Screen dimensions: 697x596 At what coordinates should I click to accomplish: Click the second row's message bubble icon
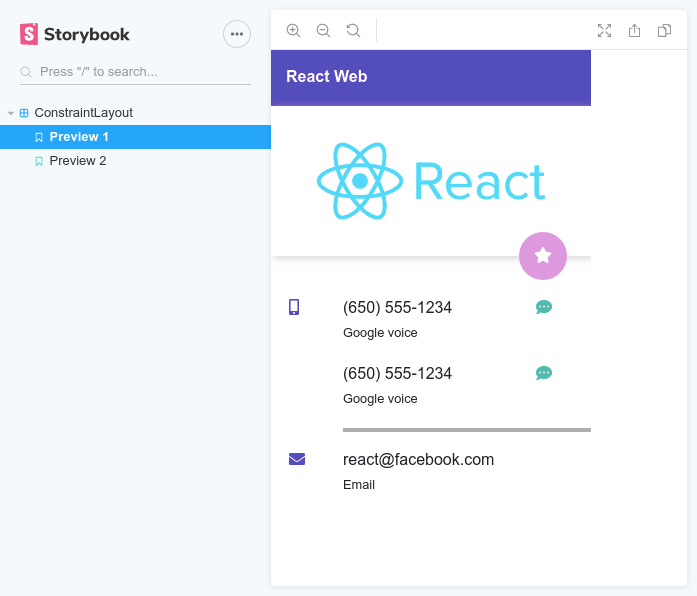click(x=544, y=373)
